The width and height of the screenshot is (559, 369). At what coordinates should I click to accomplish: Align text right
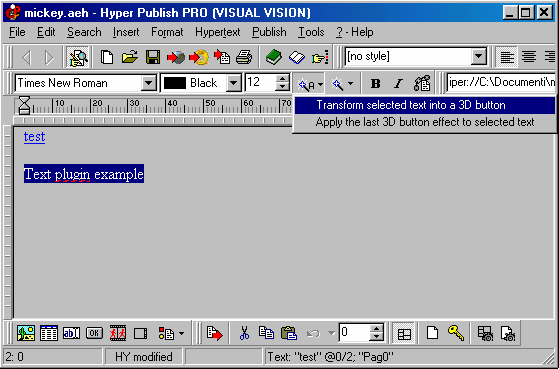coord(550,57)
